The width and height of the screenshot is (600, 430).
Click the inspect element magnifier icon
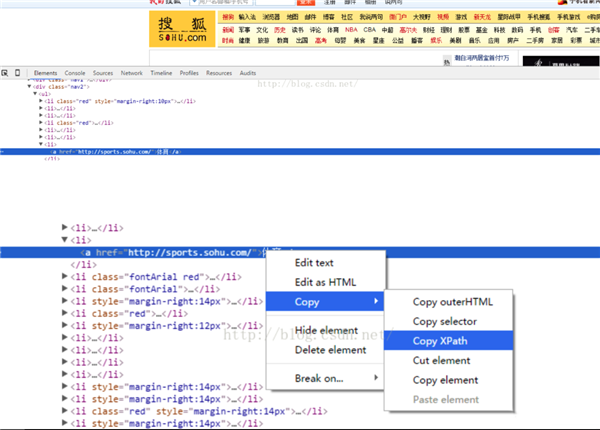(x=5, y=73)
